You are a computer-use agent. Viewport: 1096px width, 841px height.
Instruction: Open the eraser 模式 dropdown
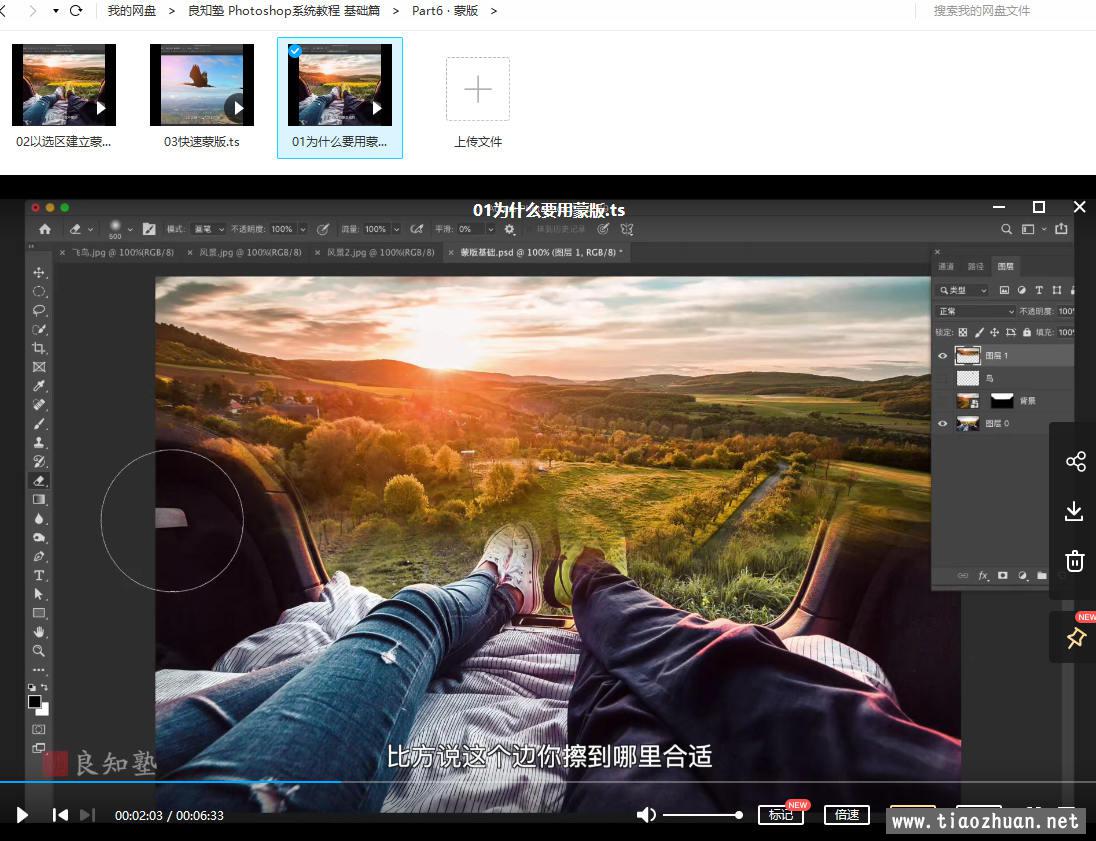coord(208,229)
